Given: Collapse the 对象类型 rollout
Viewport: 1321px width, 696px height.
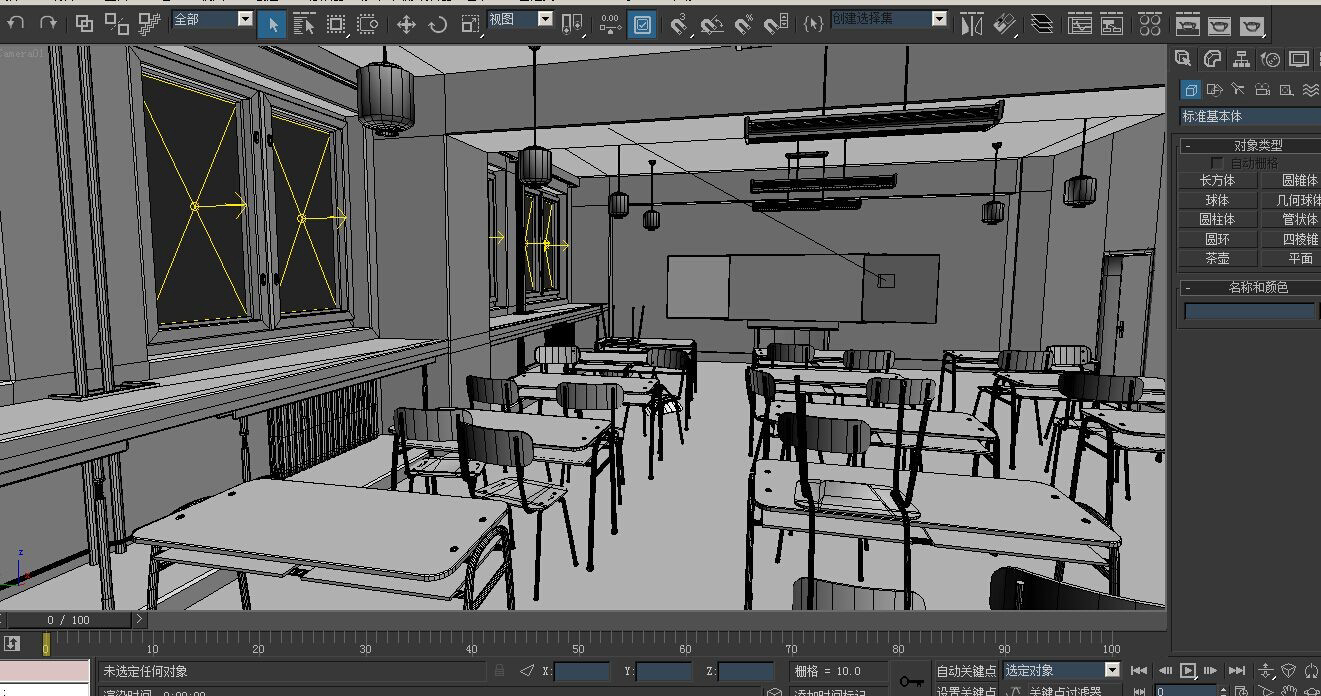Looking at the screenshot, I should 1188,144.
